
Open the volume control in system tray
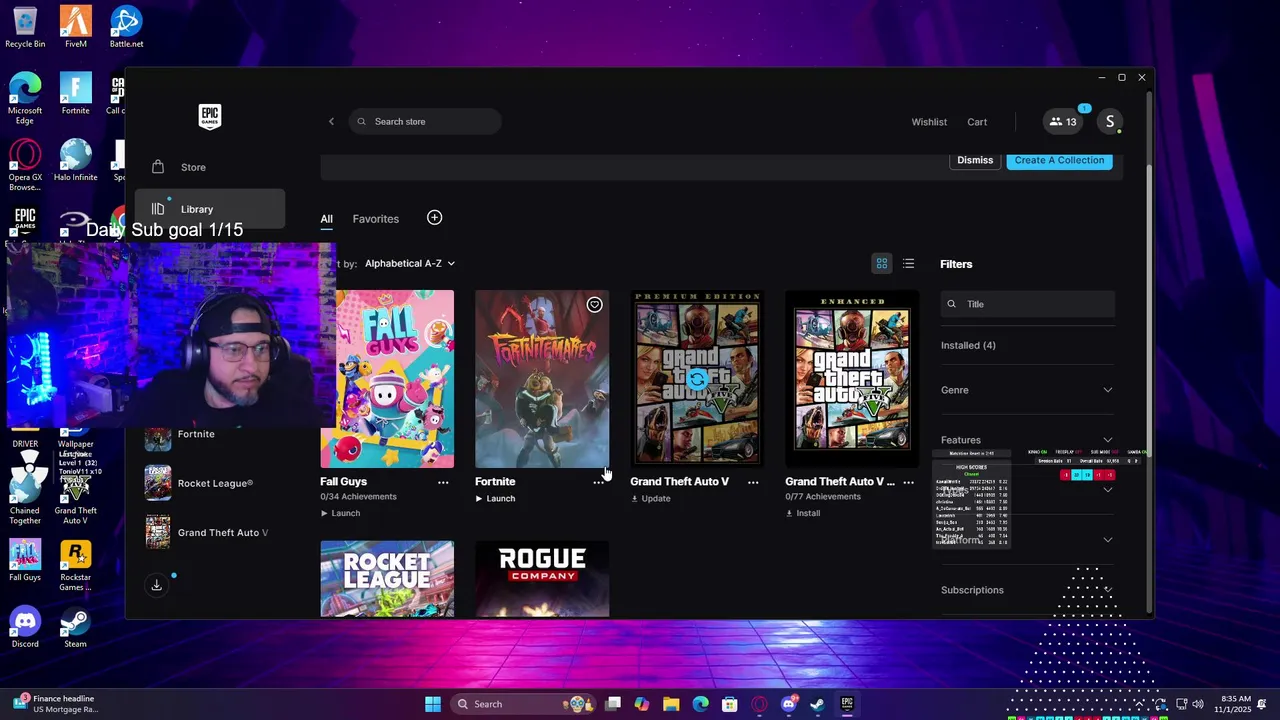point(1198,704)
